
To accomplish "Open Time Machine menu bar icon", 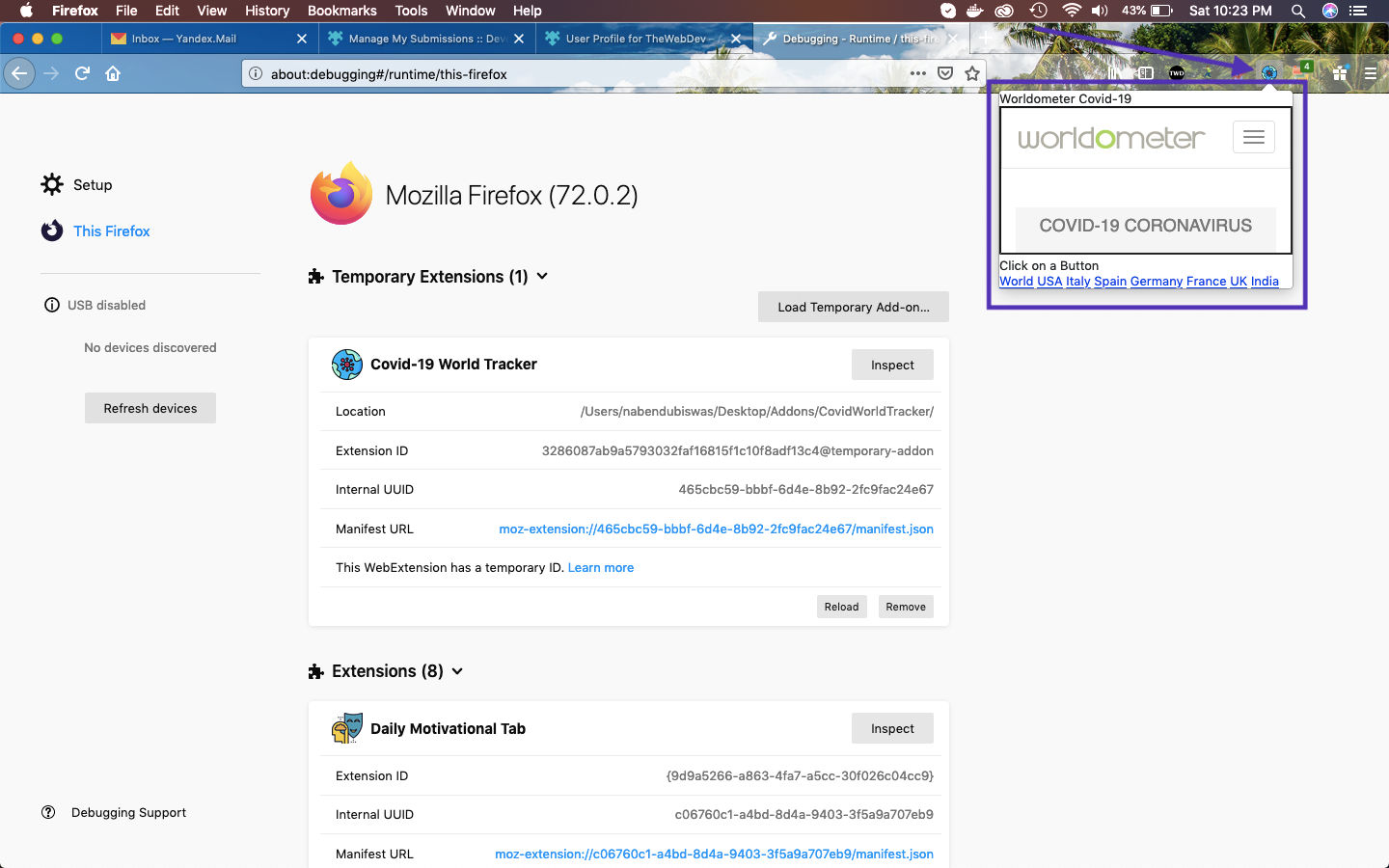I will pos(1038,11).
